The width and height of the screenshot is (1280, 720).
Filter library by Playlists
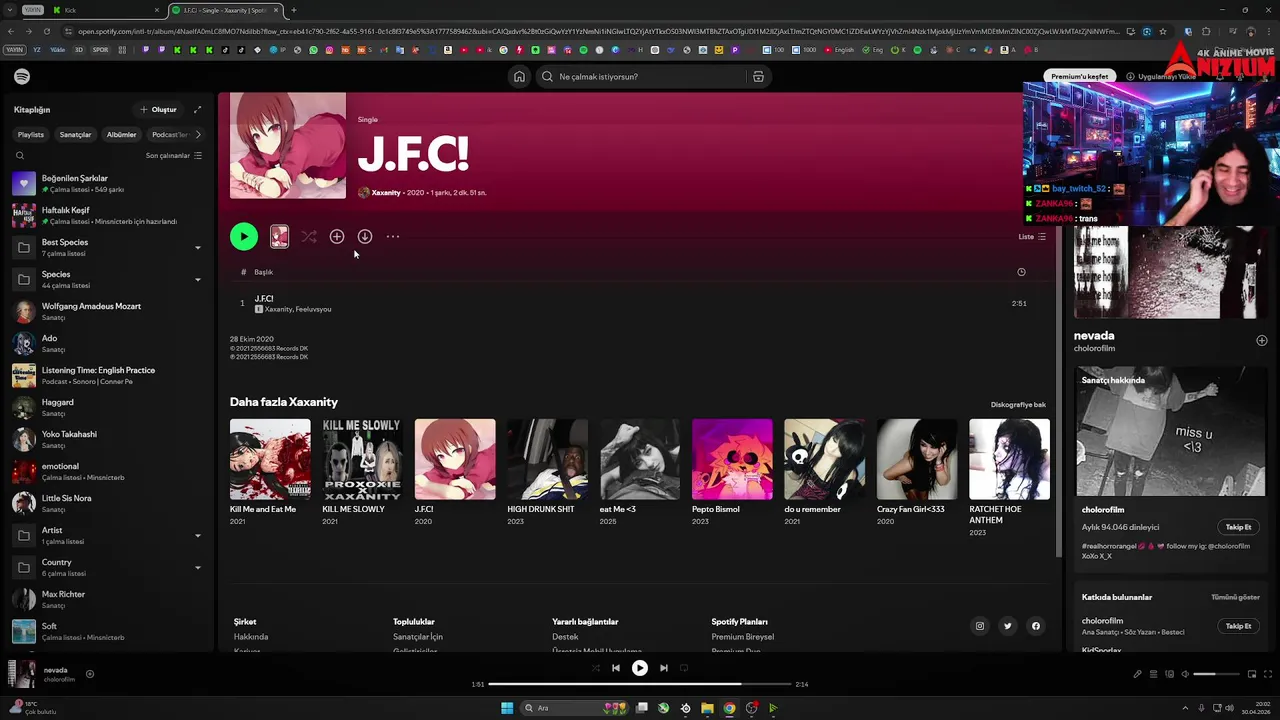(31, 134)
